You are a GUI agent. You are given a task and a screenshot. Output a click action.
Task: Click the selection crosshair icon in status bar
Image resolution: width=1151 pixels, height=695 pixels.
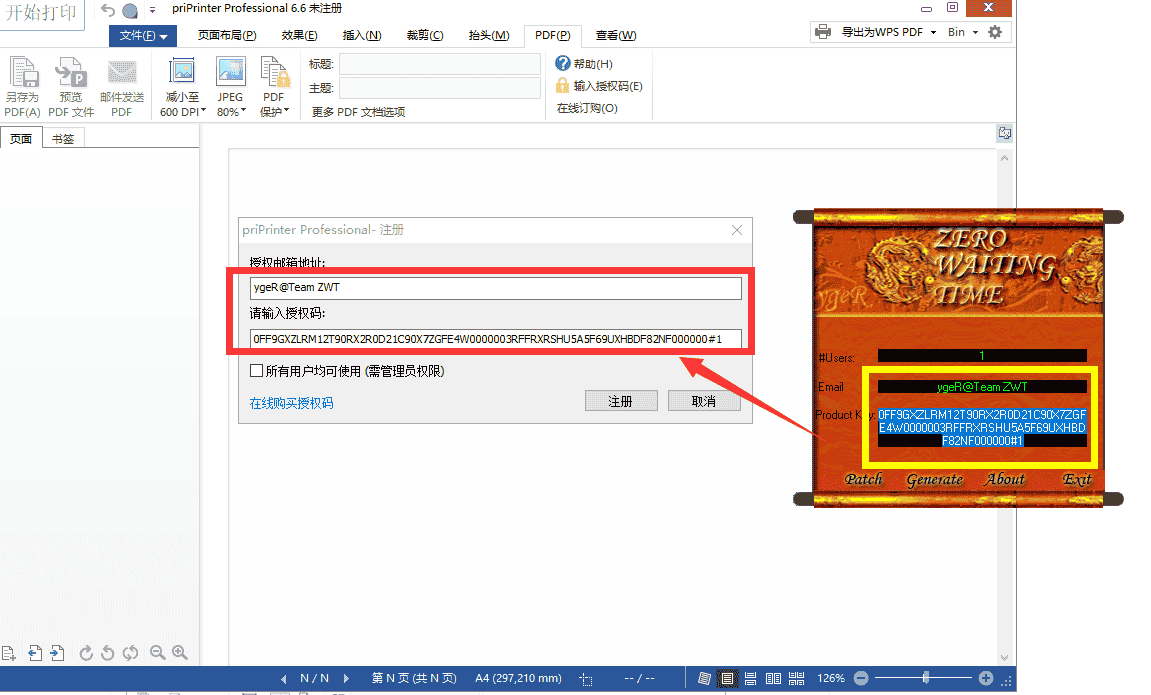pos(586,679)
